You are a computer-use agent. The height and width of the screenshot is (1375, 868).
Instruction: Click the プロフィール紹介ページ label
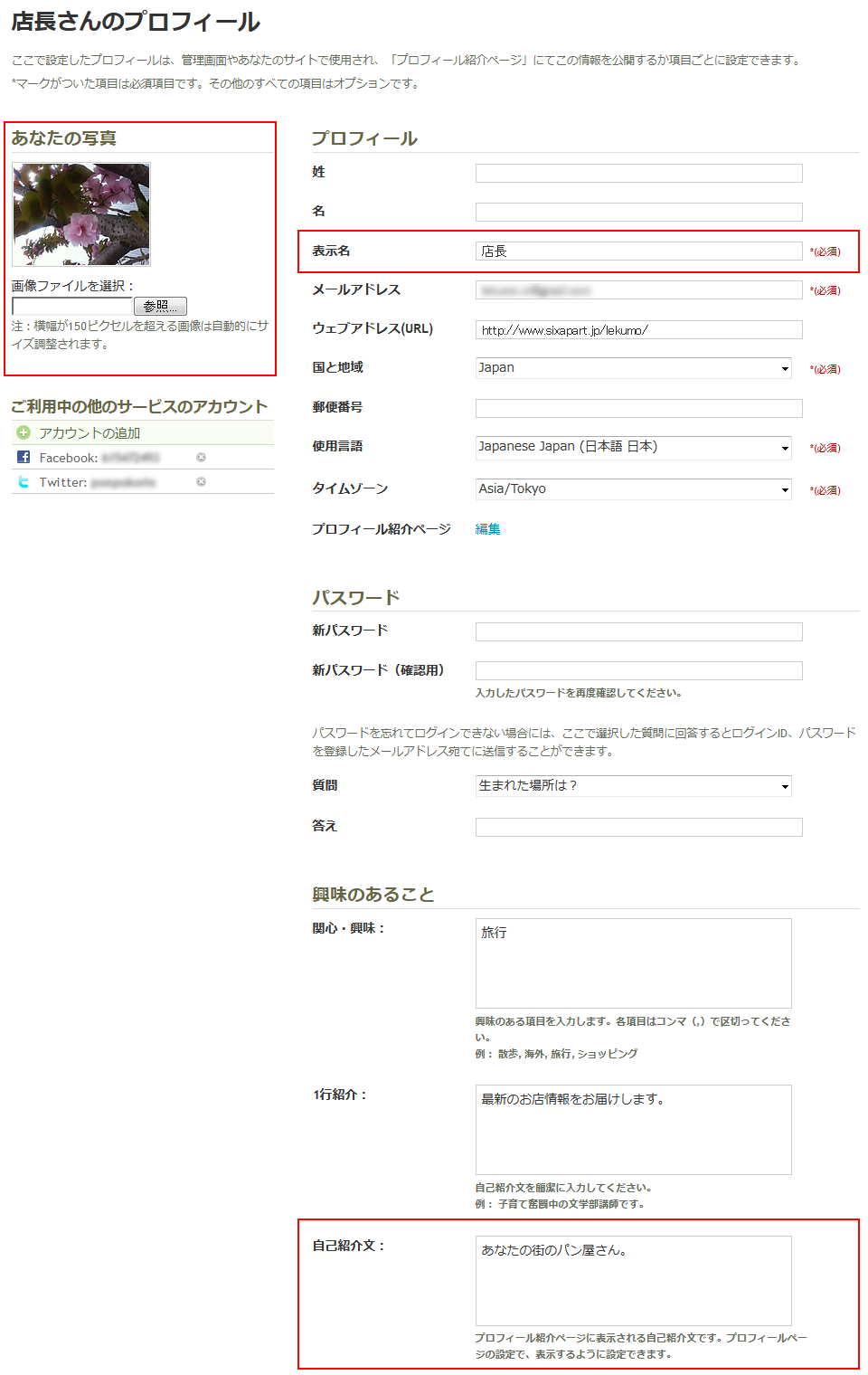382,529
